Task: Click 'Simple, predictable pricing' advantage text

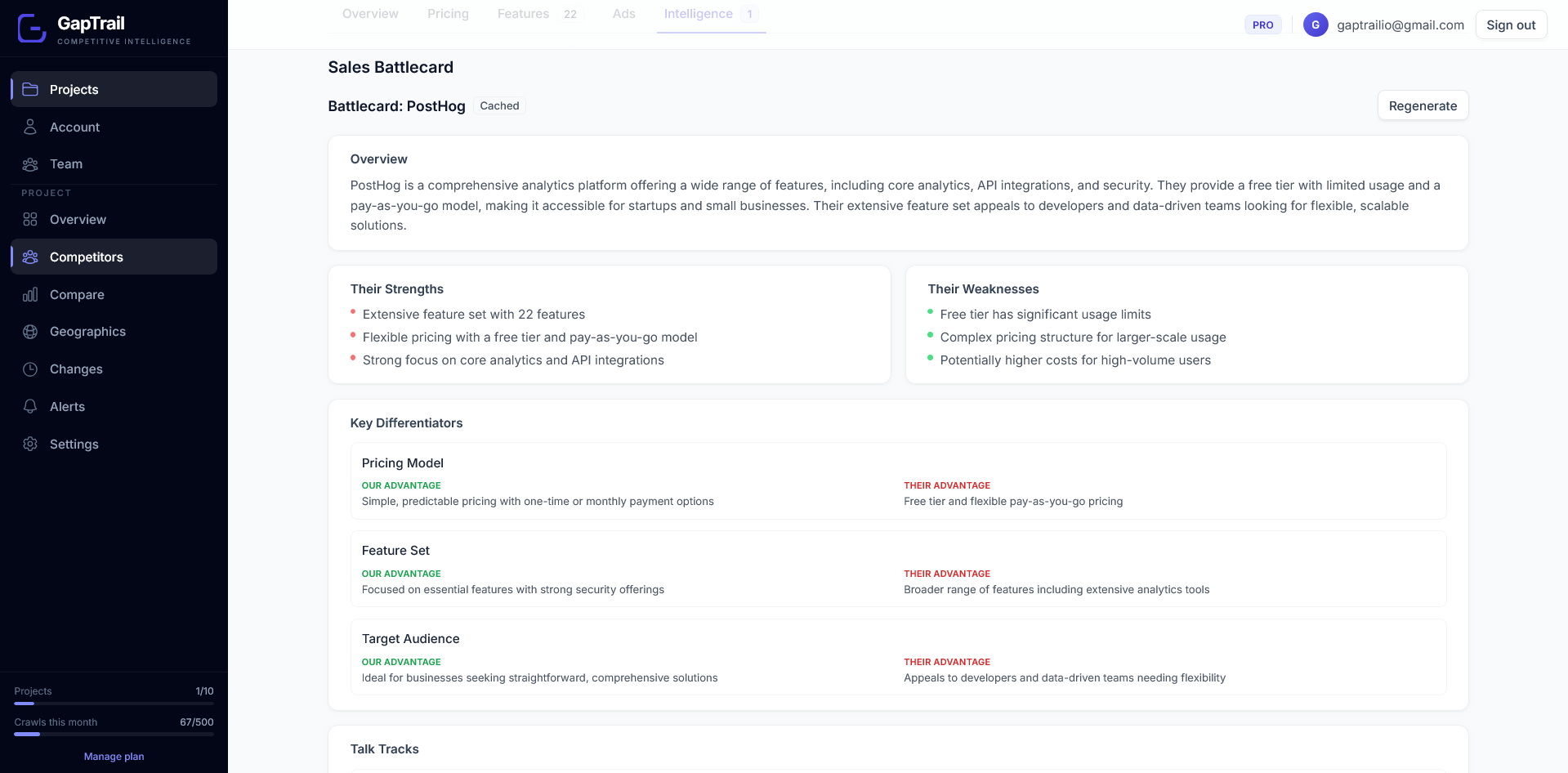Action: [x=538, y=502]
